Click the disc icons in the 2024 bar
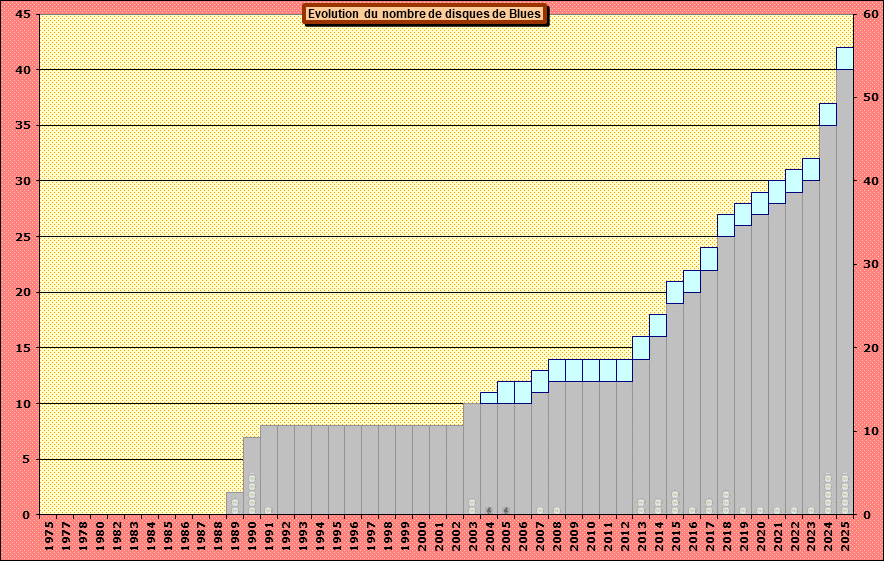This screenshot has height=561, width=884. (828, 493)
